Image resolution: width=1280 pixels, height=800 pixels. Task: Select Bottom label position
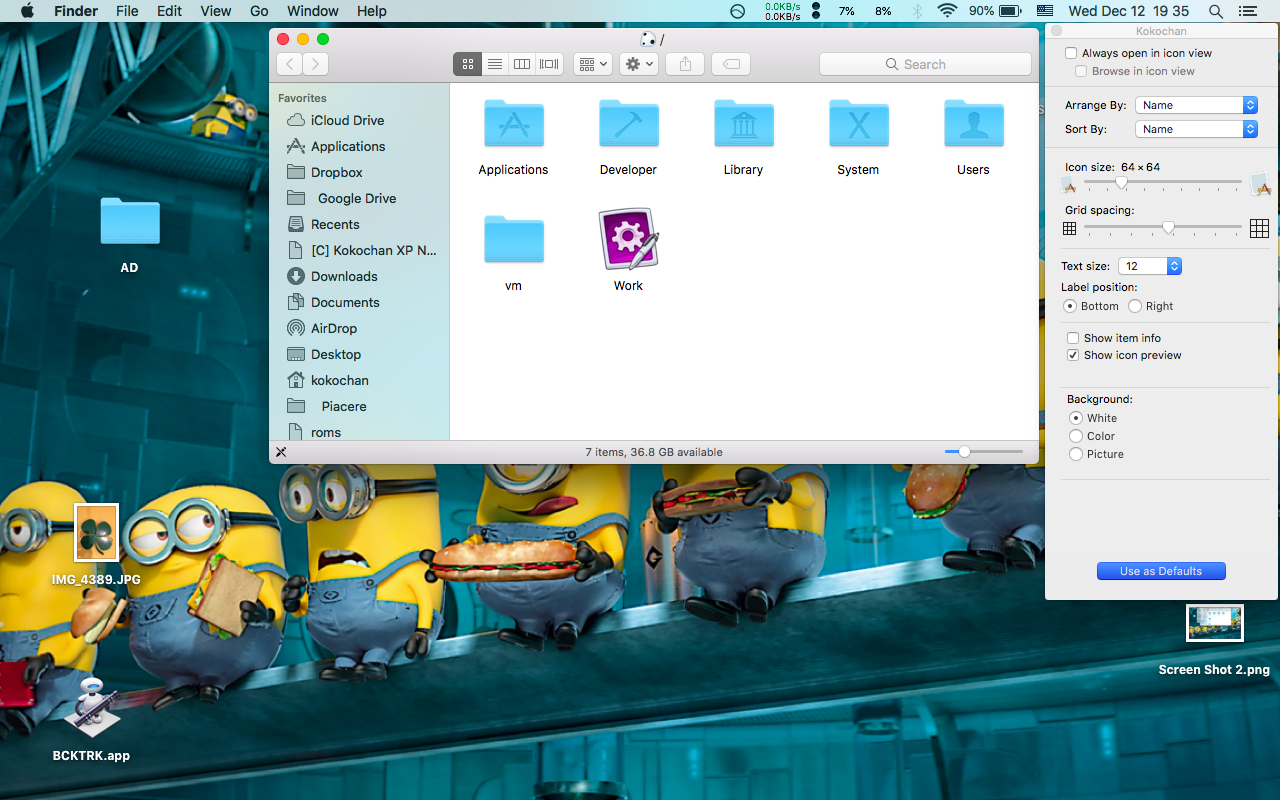[1070, 306]
